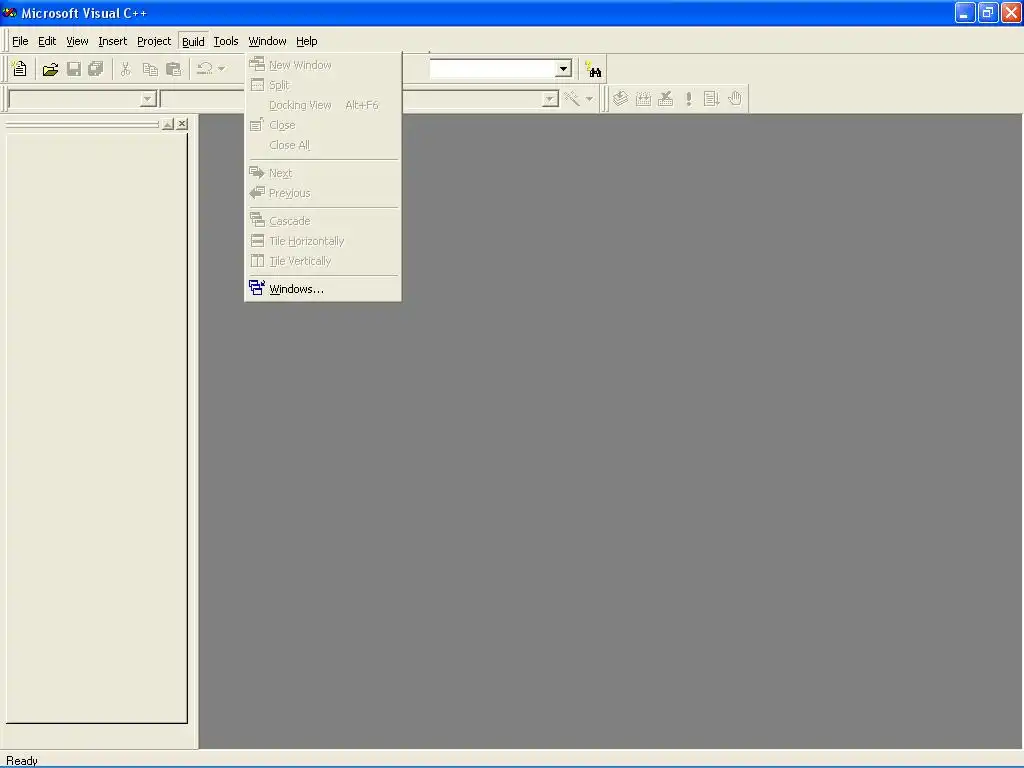This screenshot has height=768, width=1024.
Task: Minimize the Visual C++ window
Action: (965, 12)
